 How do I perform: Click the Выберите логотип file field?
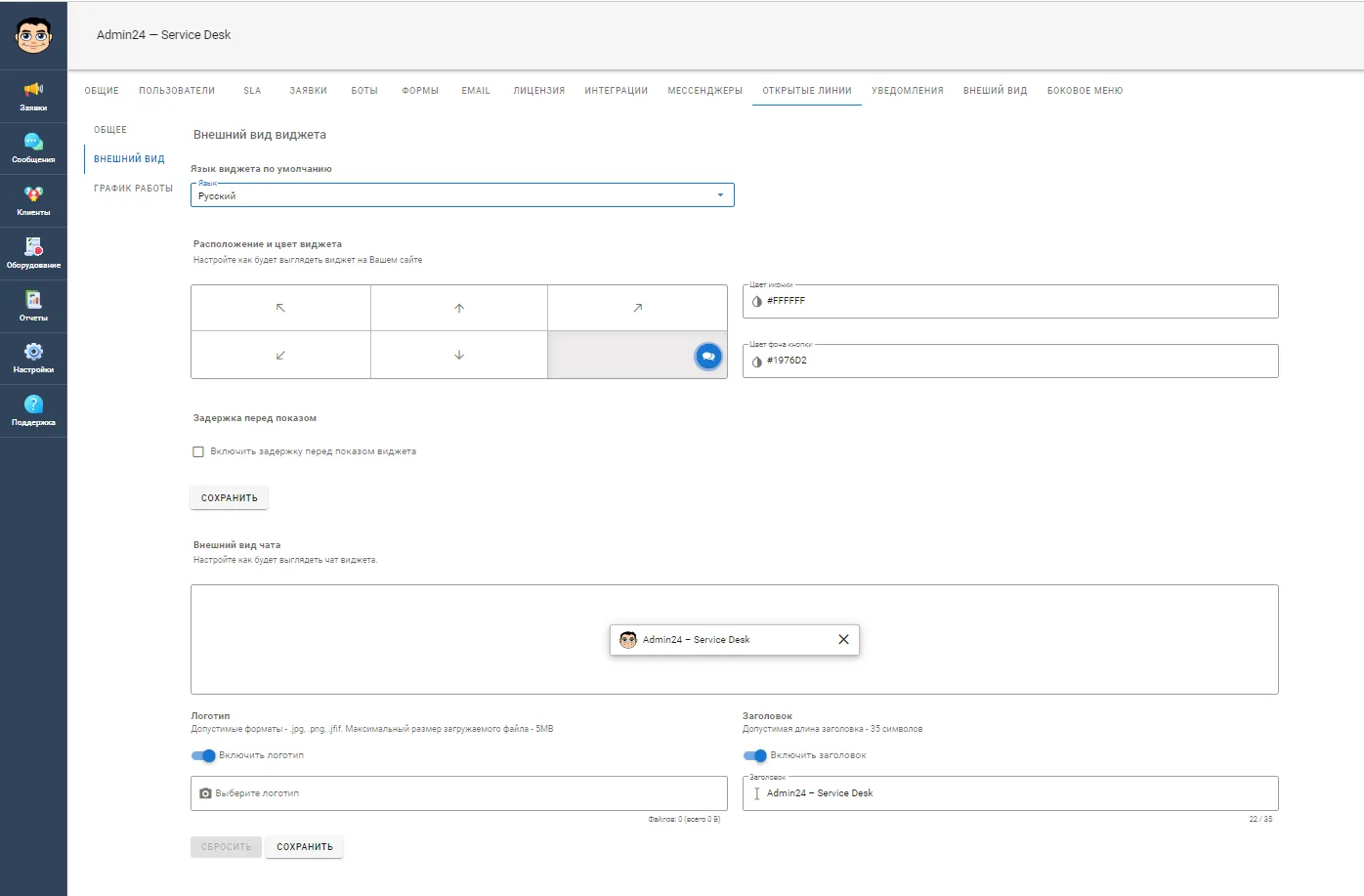pos(459,793)
